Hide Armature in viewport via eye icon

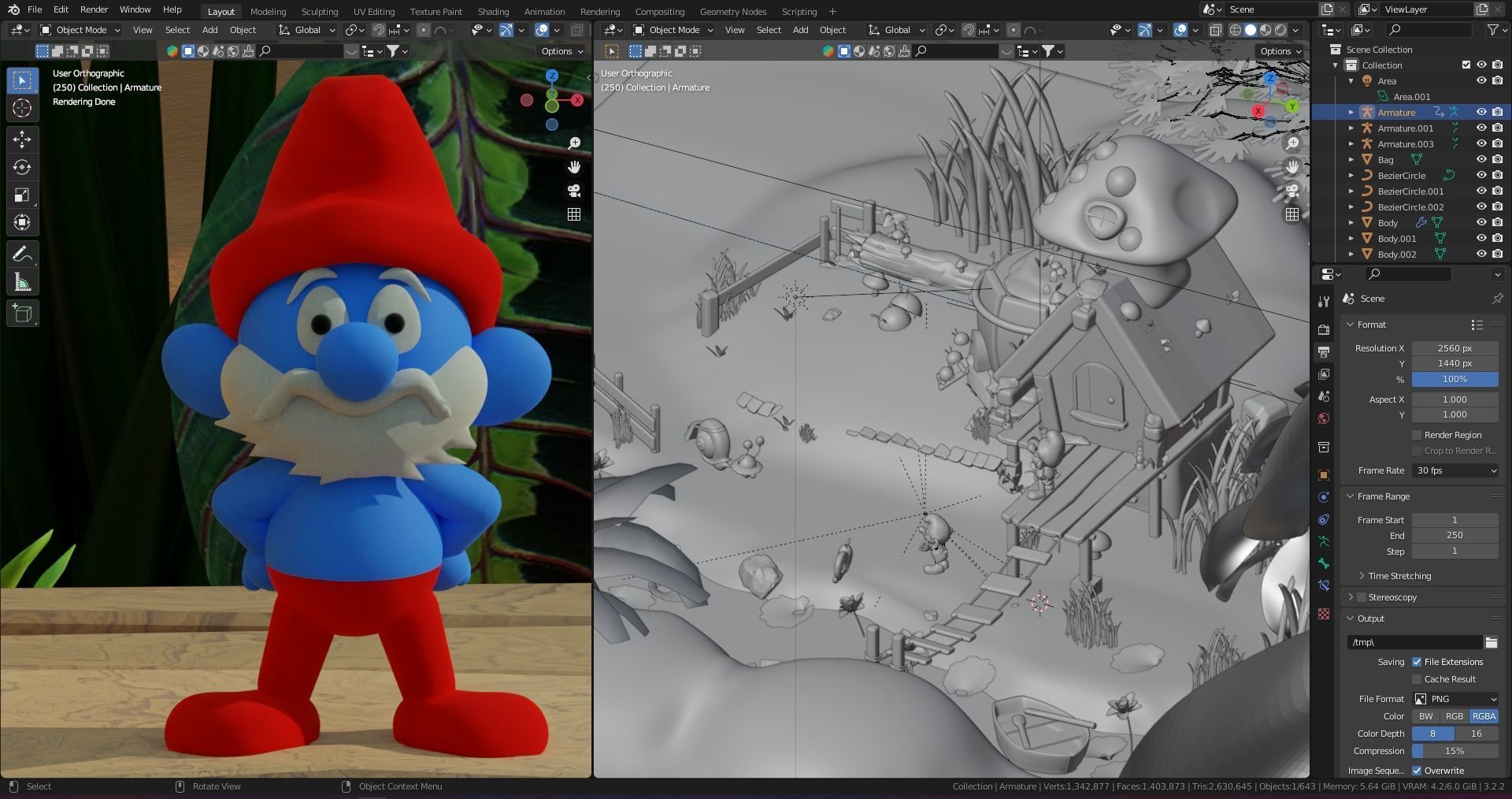coord(1481,112)
